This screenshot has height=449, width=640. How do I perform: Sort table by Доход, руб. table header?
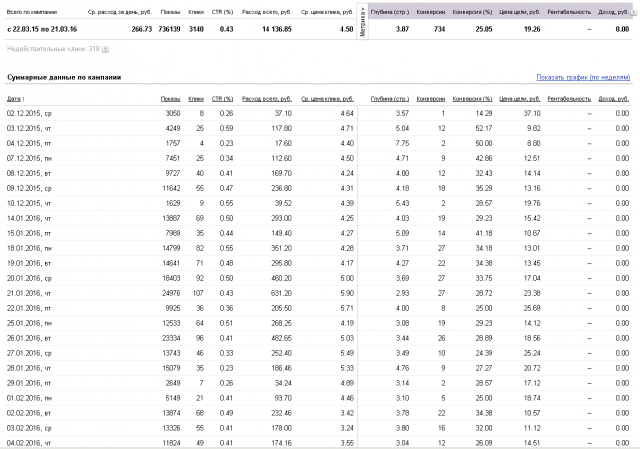[x=613, y=99]
